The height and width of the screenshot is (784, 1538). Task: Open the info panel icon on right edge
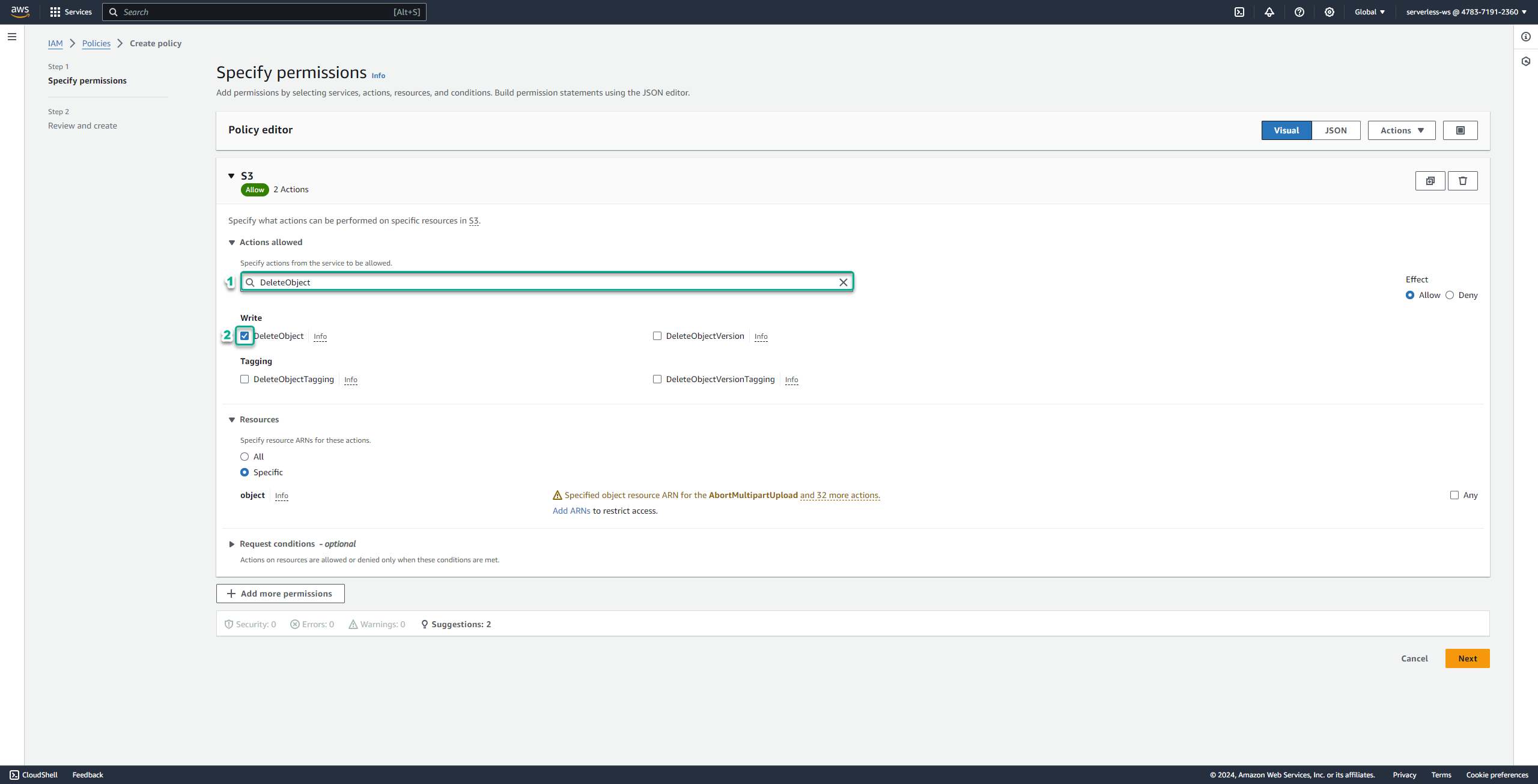1526,37
